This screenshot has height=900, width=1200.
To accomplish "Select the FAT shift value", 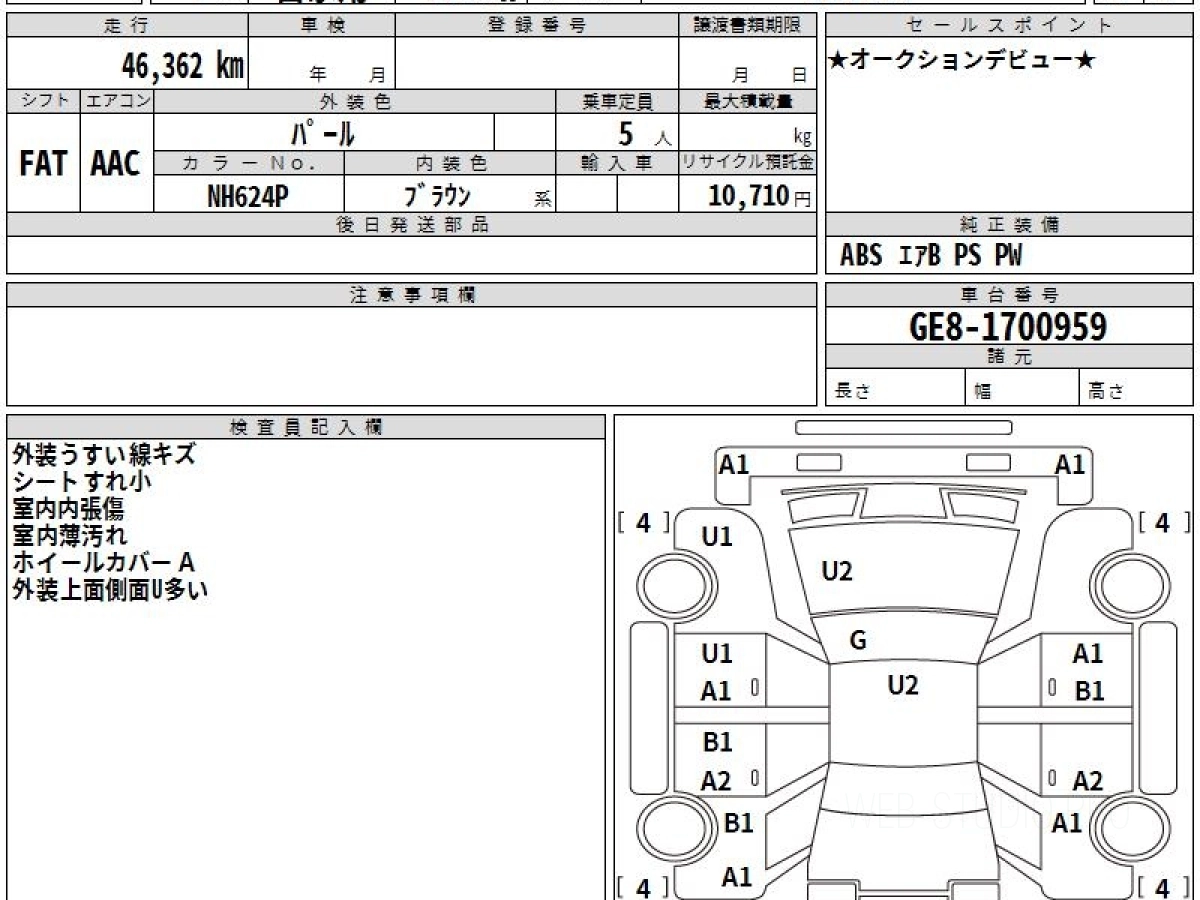I will 43,164.
